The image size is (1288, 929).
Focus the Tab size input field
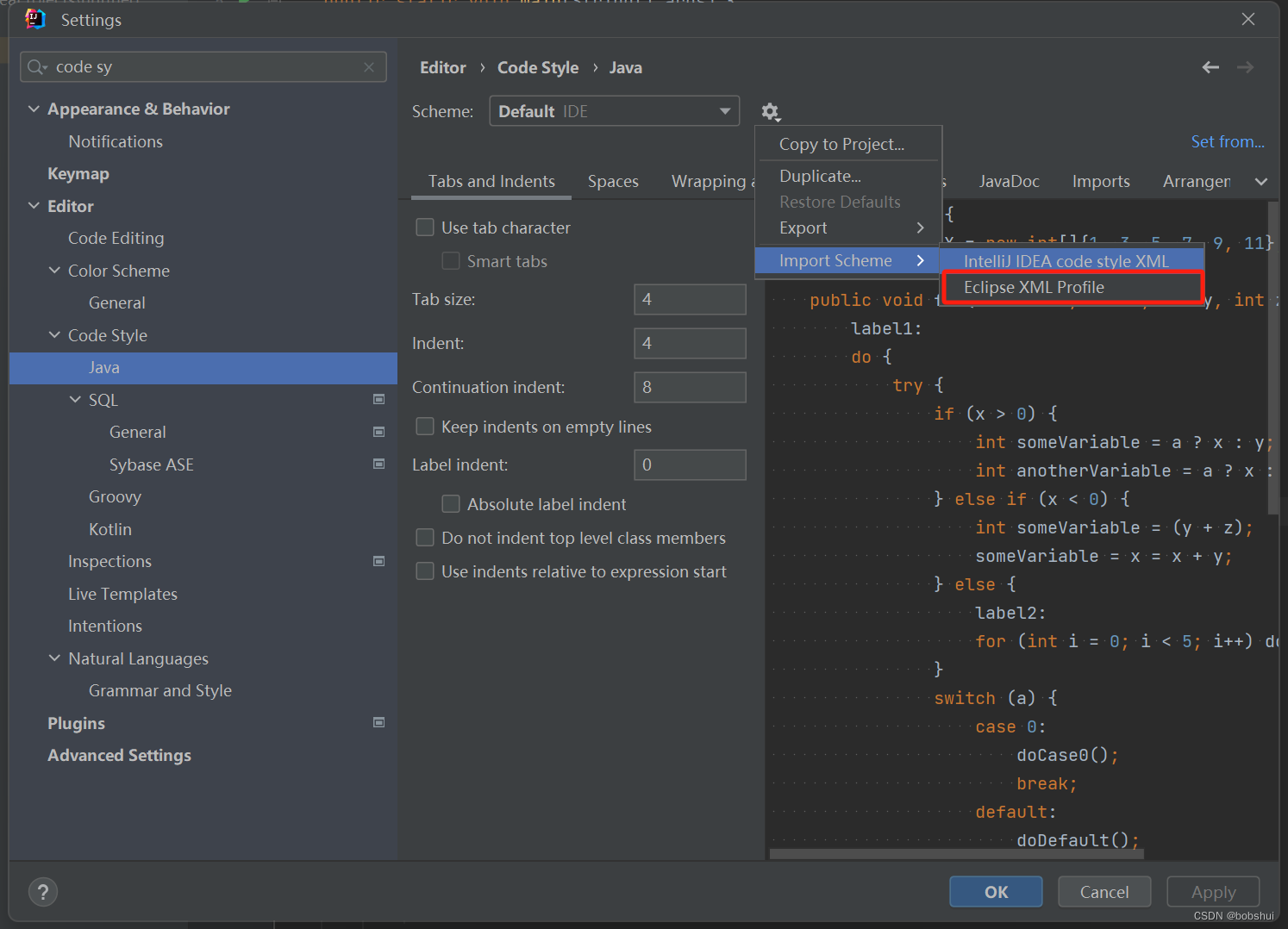click(x=690, y=299)
